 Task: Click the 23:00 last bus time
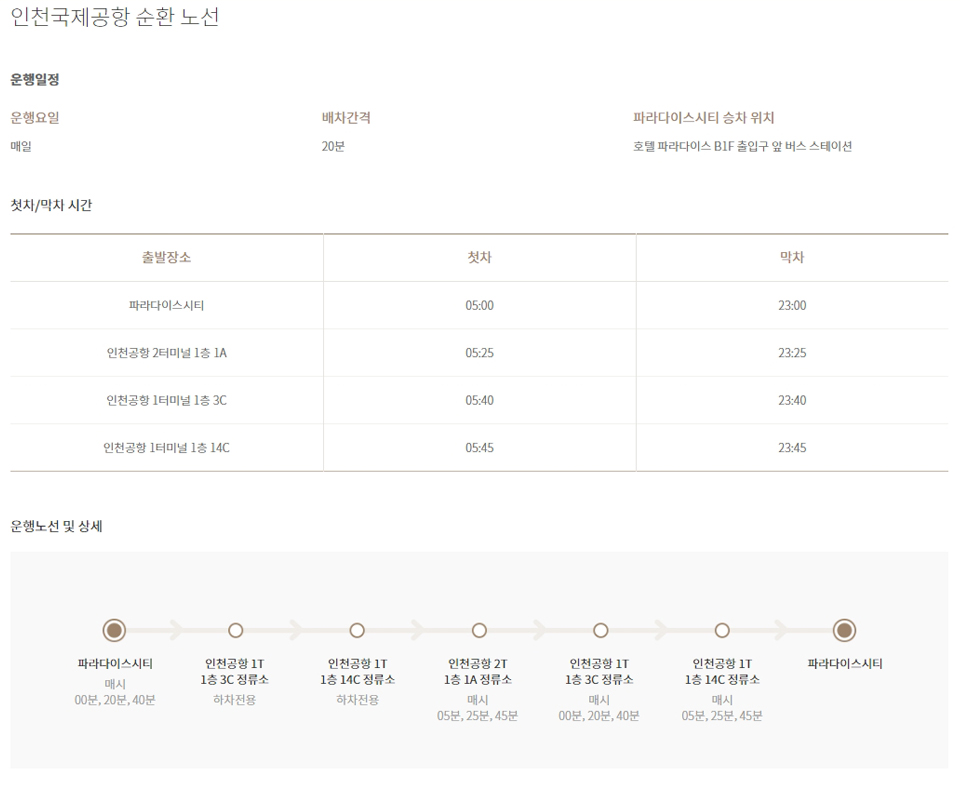point(792,306)
